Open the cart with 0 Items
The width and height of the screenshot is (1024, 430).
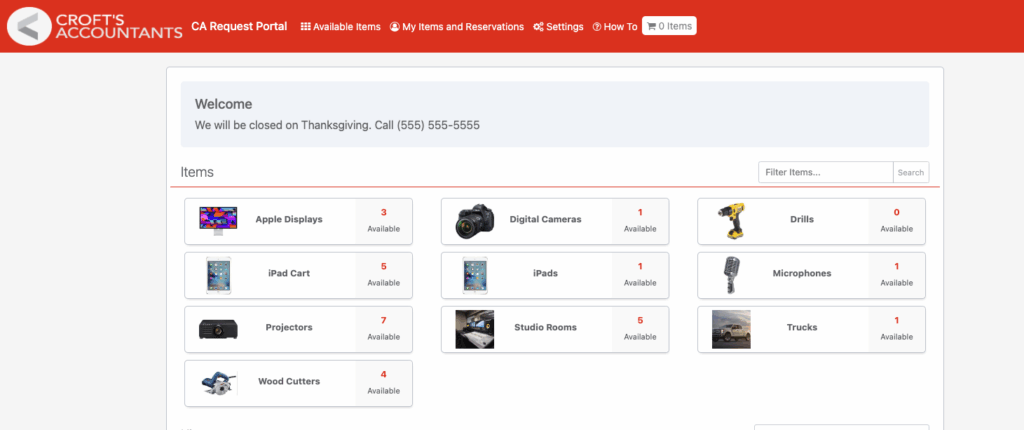[669, 27]
